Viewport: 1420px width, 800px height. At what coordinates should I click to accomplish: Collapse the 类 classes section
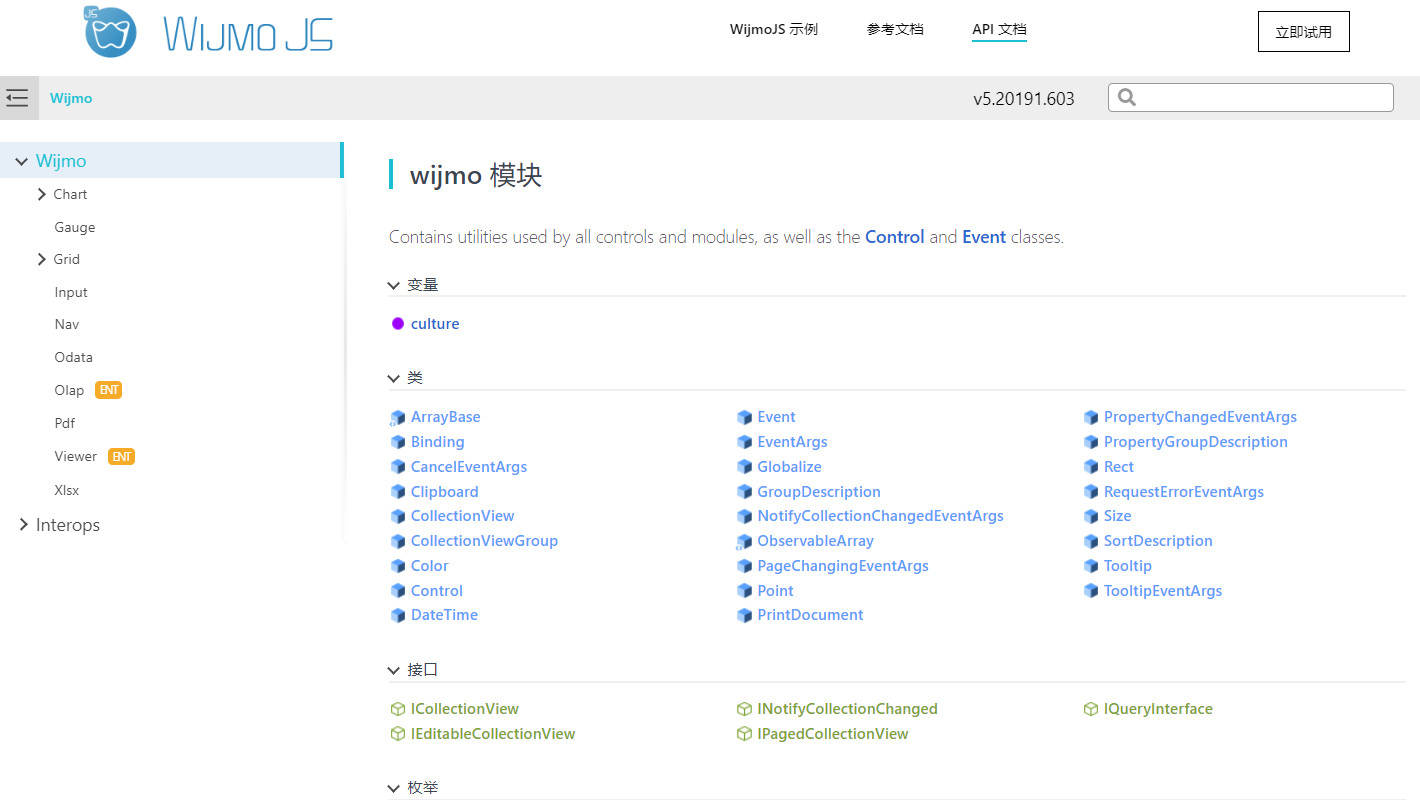[394, 378]
